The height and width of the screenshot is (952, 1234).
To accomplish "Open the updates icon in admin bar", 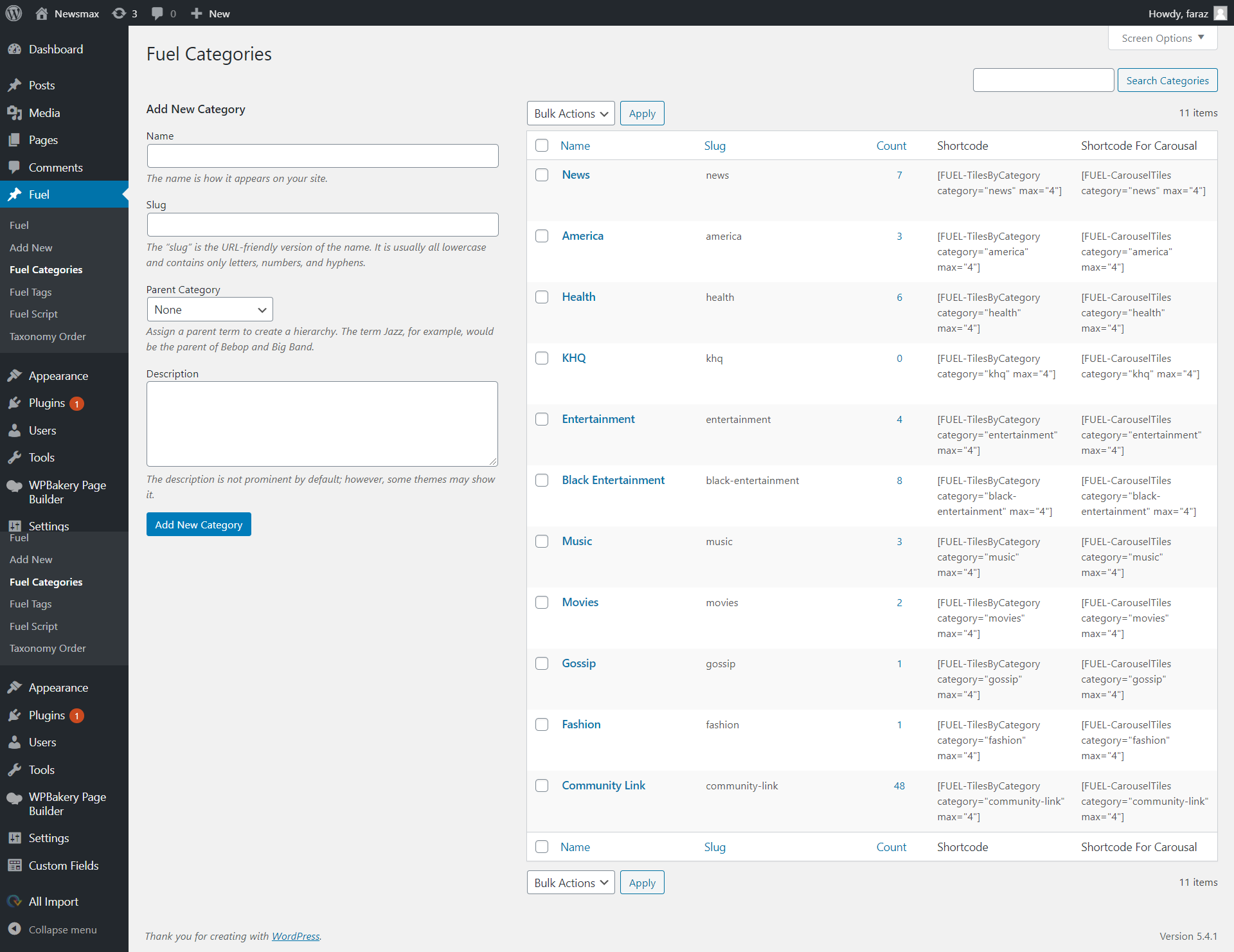I will (x=119, y=13).
